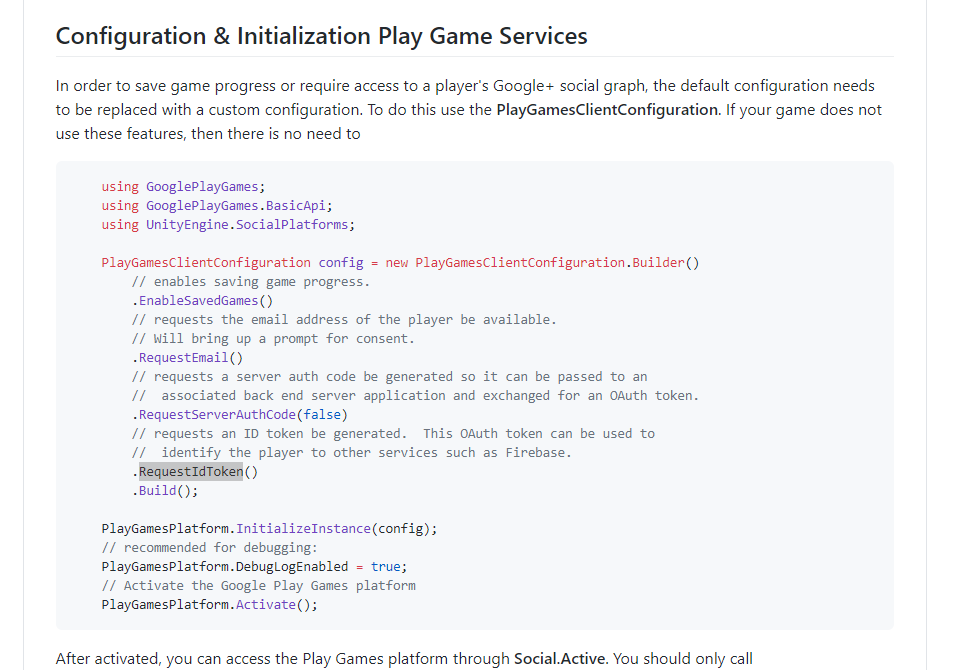Click the '// identify the player' comment line
This screenshot has height=670, width=953.
tap(351, 452)
